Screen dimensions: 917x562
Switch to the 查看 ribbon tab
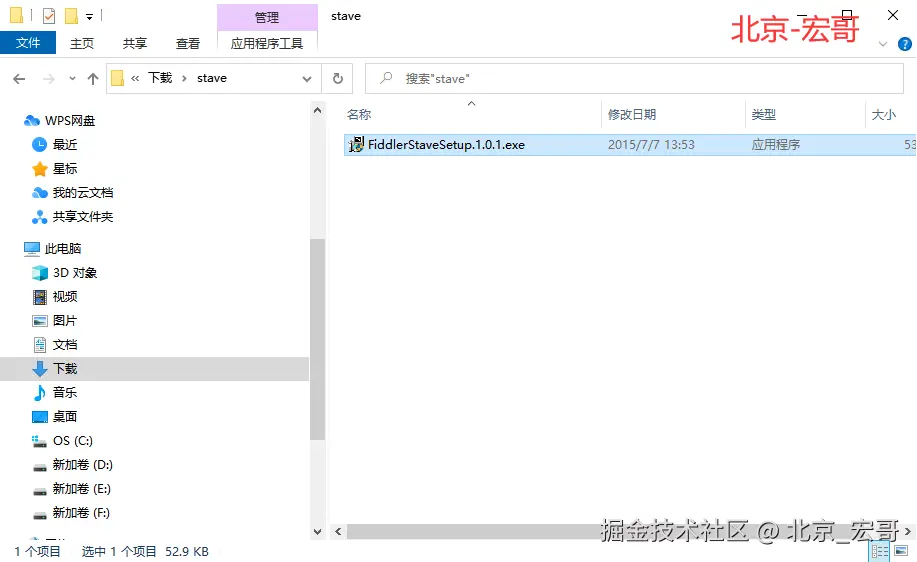click(x=188, y=43)
